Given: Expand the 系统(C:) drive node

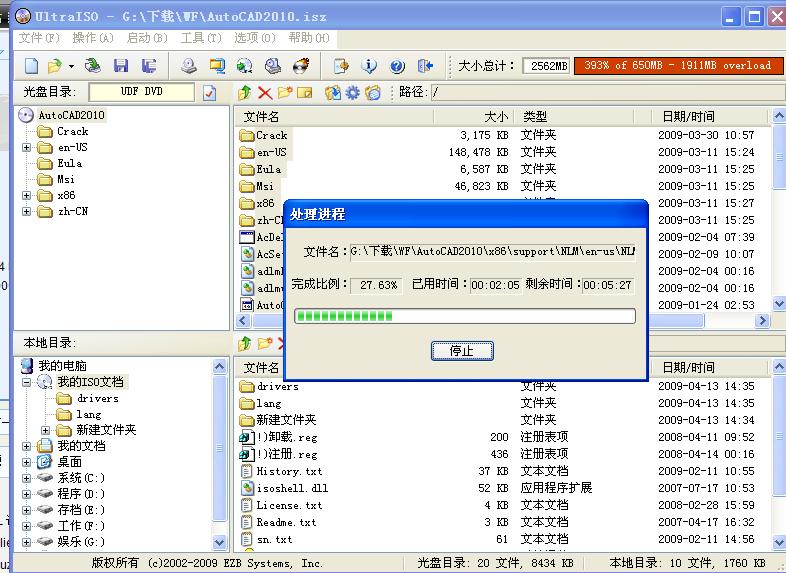Looking at the screenshot, I should (27, 478).
